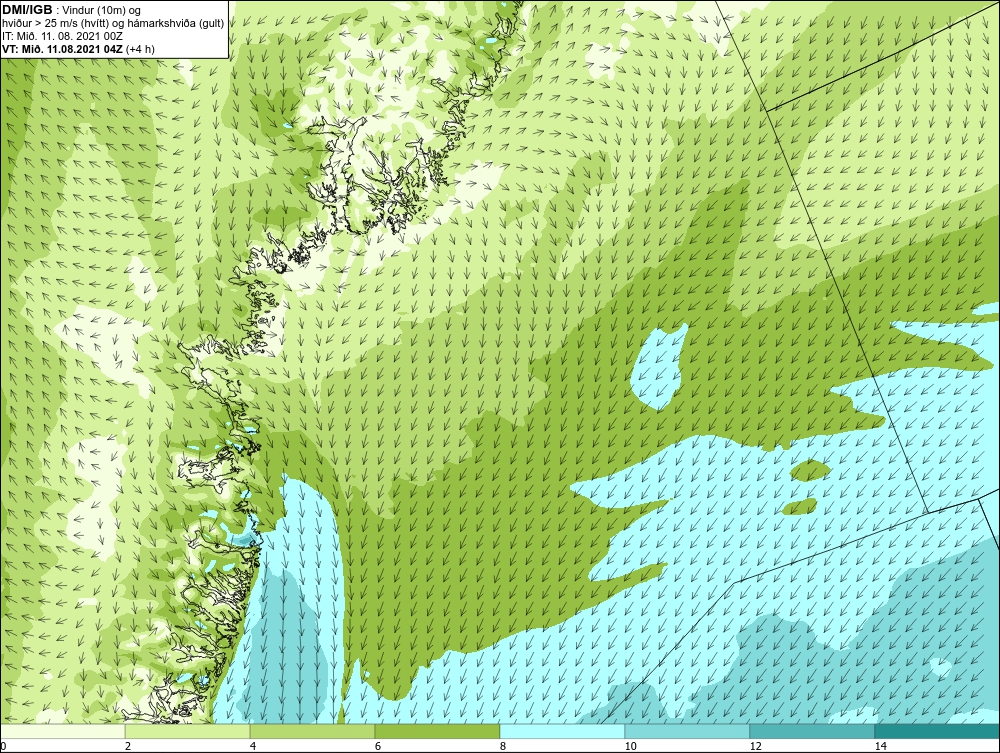Click the legend tick label 6
This screenshot has height=753, width=1000.
378,746
